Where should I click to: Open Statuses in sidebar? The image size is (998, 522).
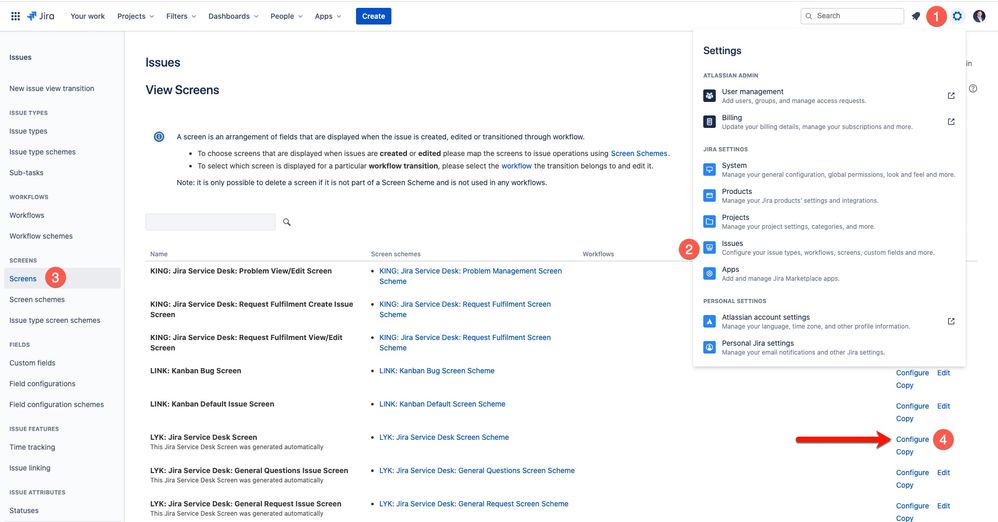[x=24, y=511]
